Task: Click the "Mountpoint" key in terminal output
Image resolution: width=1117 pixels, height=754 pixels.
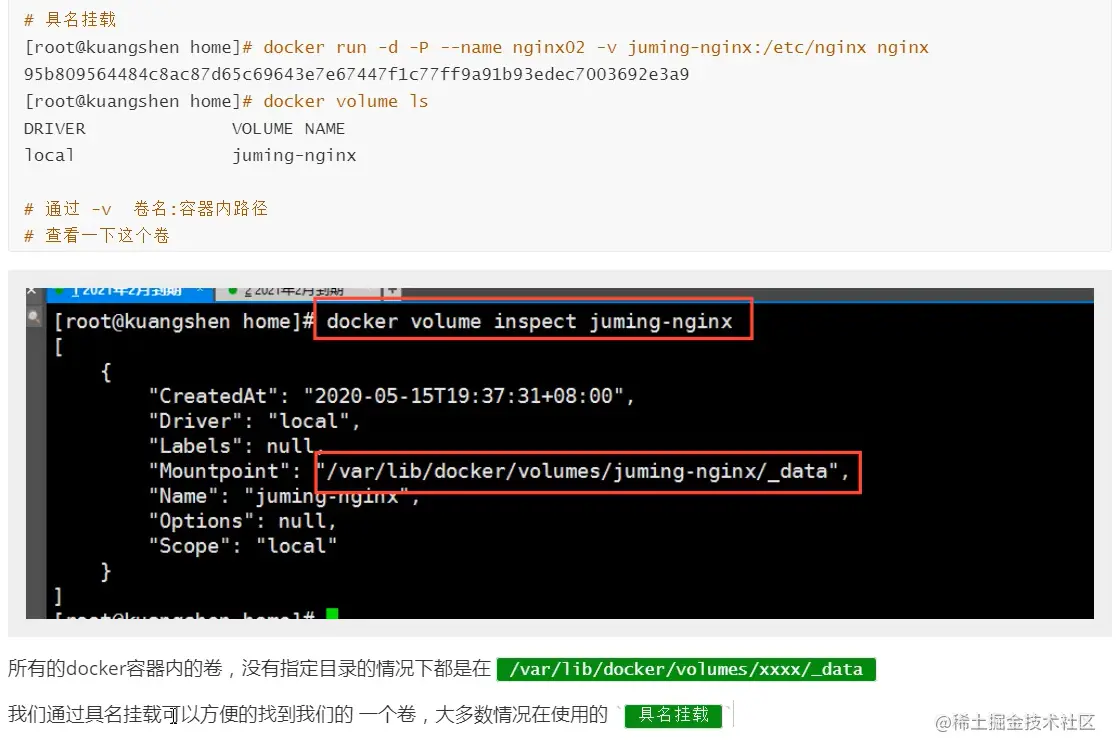Action: click(x=225, y=471)
